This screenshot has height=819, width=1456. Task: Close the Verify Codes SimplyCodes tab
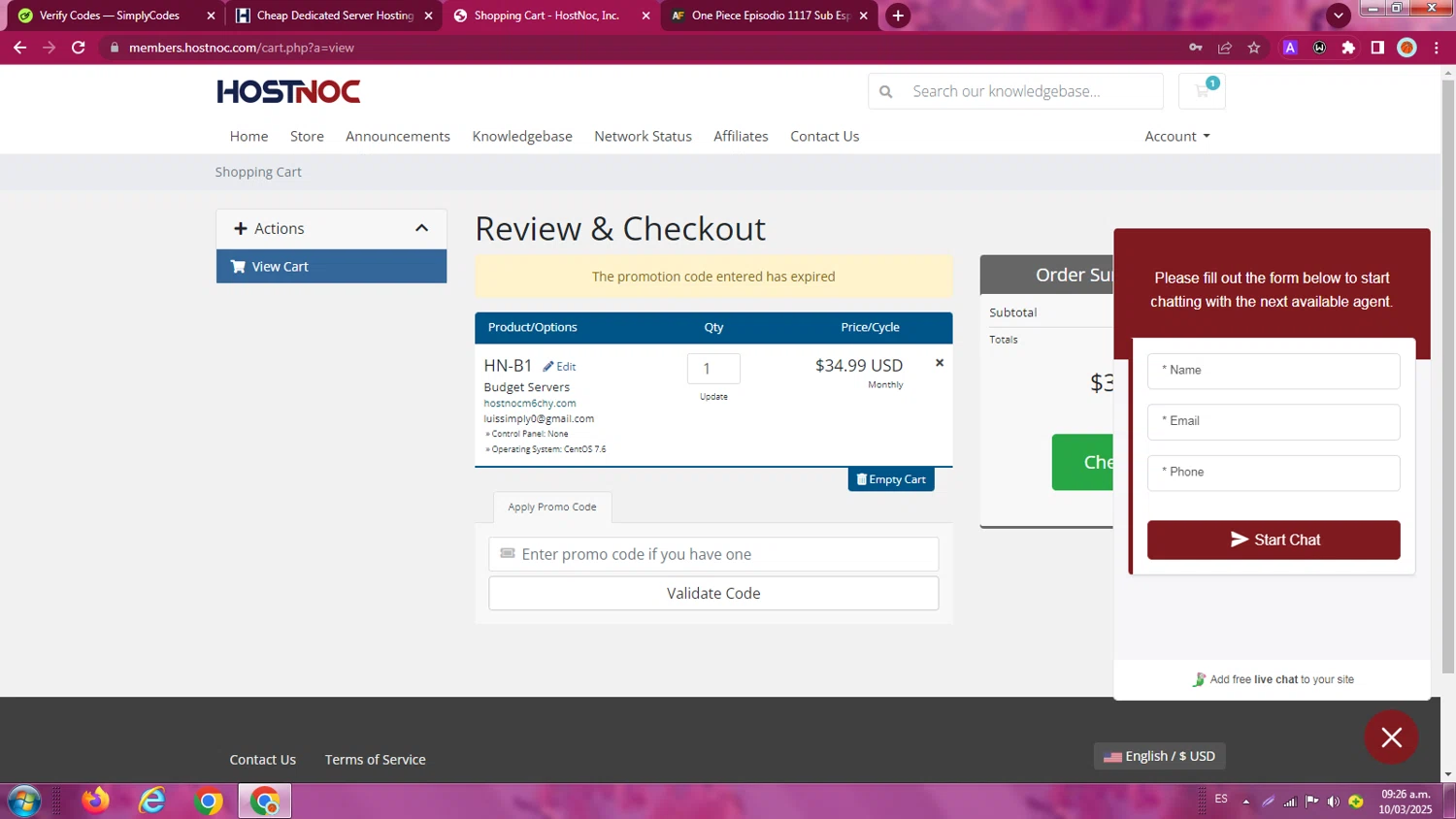tap(211, 16)
